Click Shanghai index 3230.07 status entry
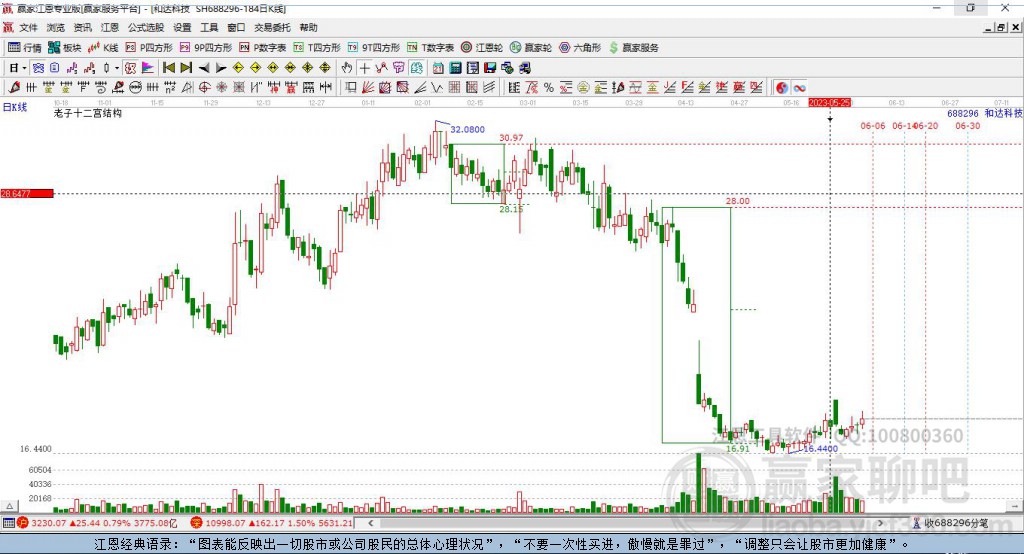 click(97, 523)
